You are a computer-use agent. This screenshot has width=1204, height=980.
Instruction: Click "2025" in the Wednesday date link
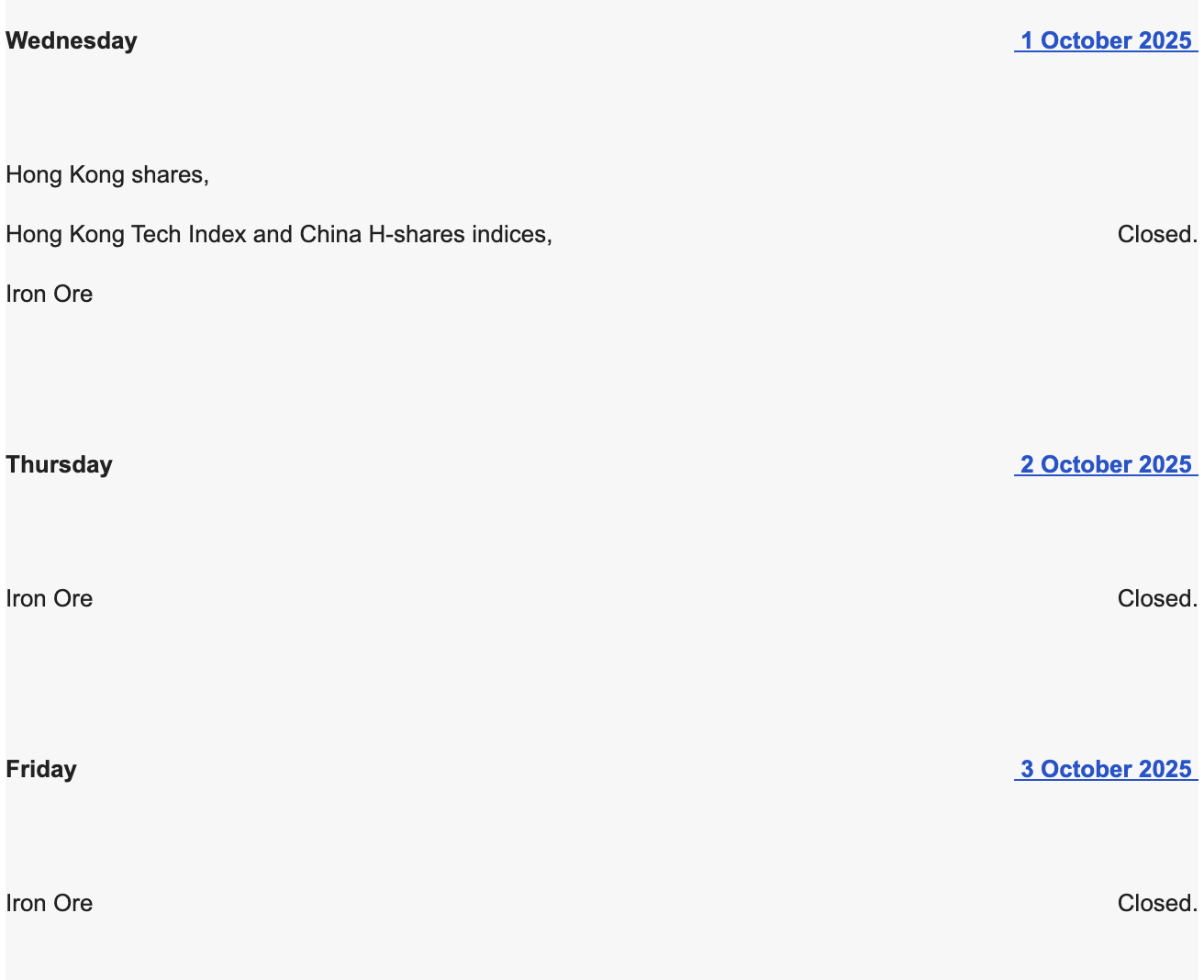coord(1165,41)
